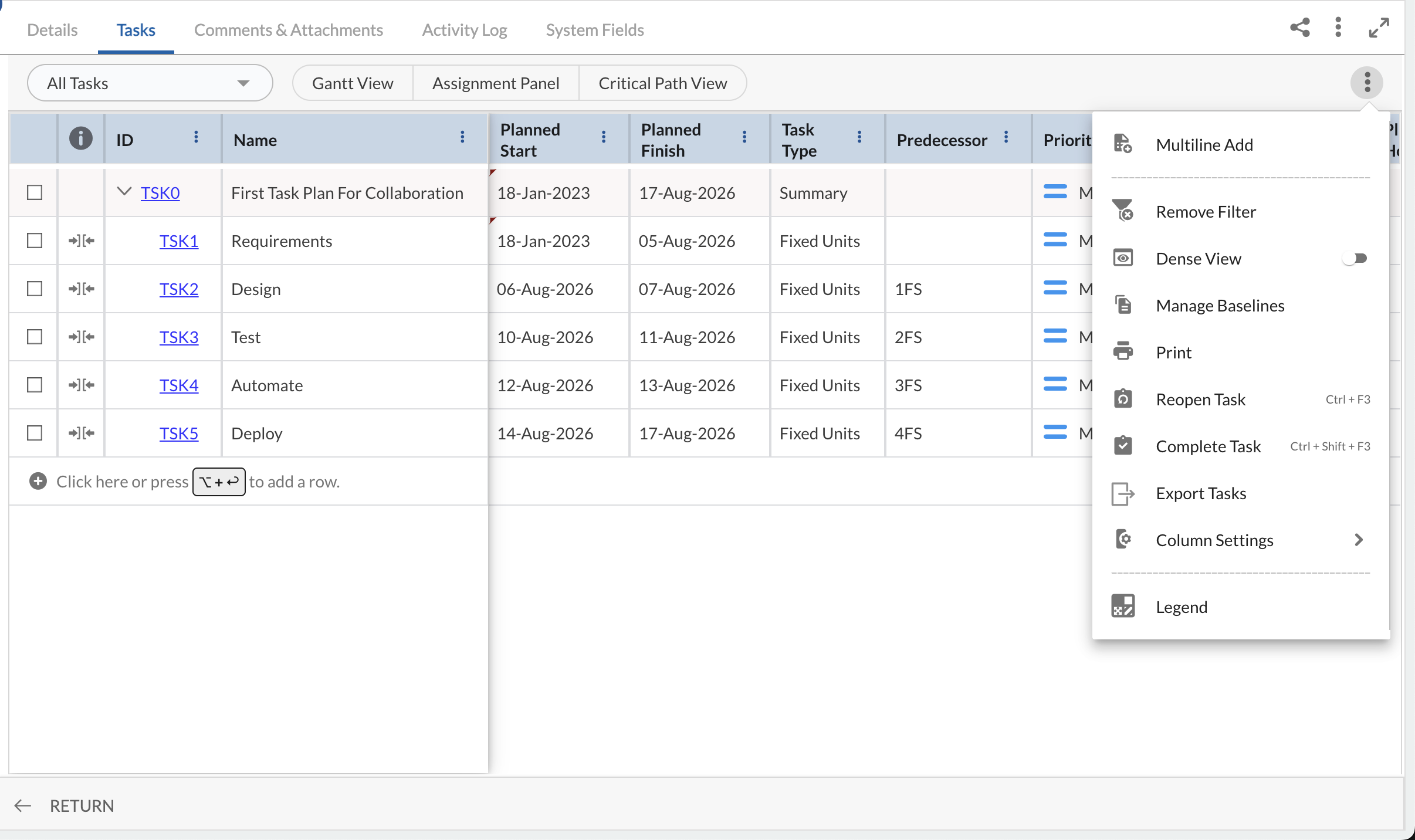Select the checkbox for Design row

click(35, 289)
